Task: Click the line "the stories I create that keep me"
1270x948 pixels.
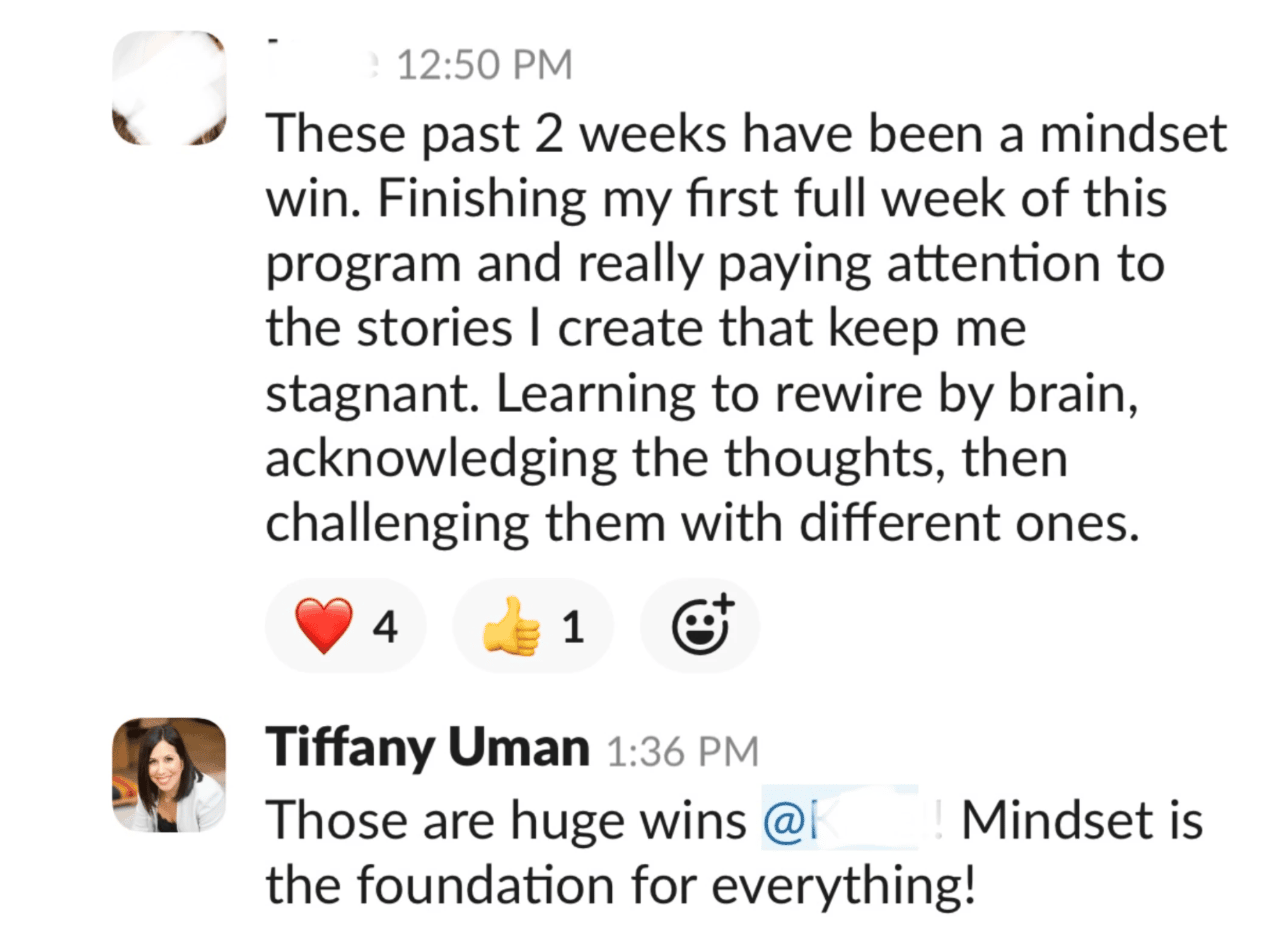Action: (646, 329)
